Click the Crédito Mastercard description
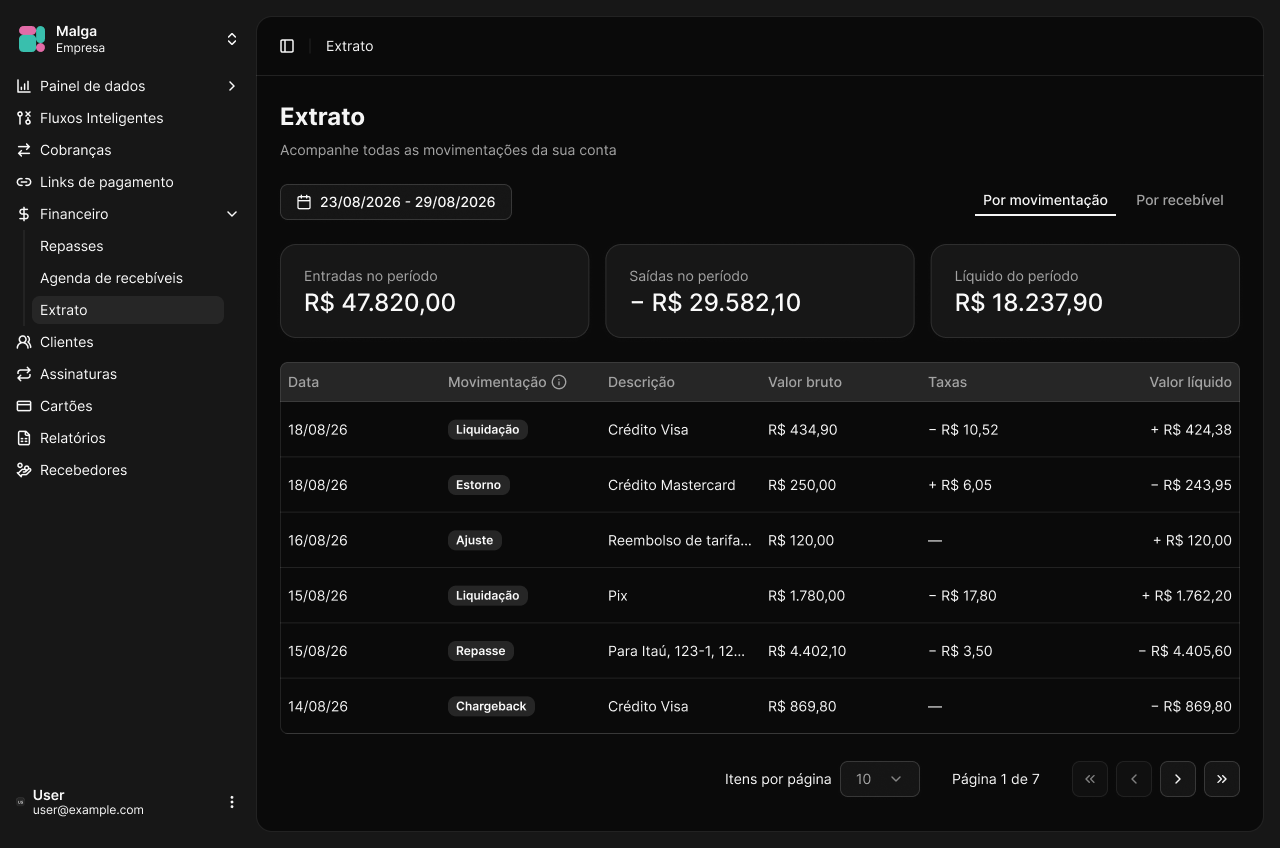 (671, 485)
